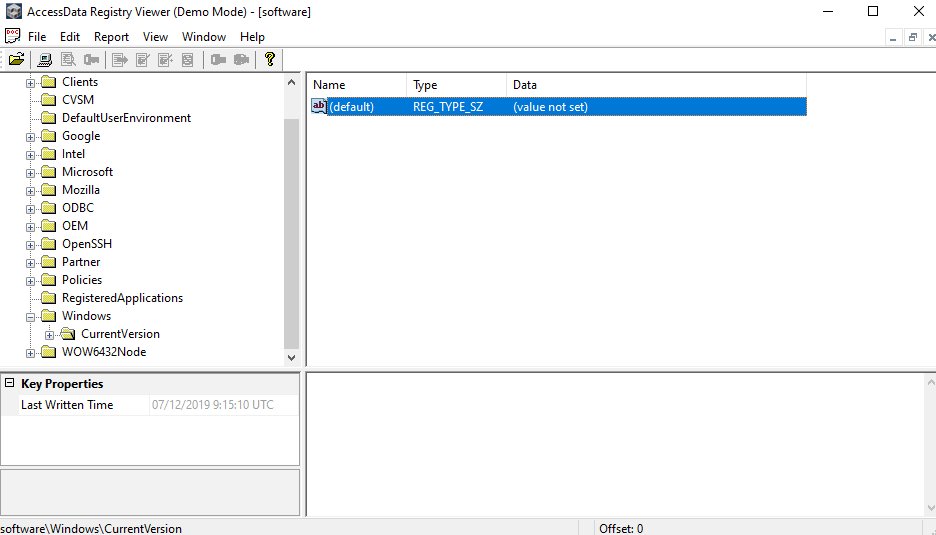Open the File menu
This screenshot has height=535, width=936.
(x=37, y=37)
